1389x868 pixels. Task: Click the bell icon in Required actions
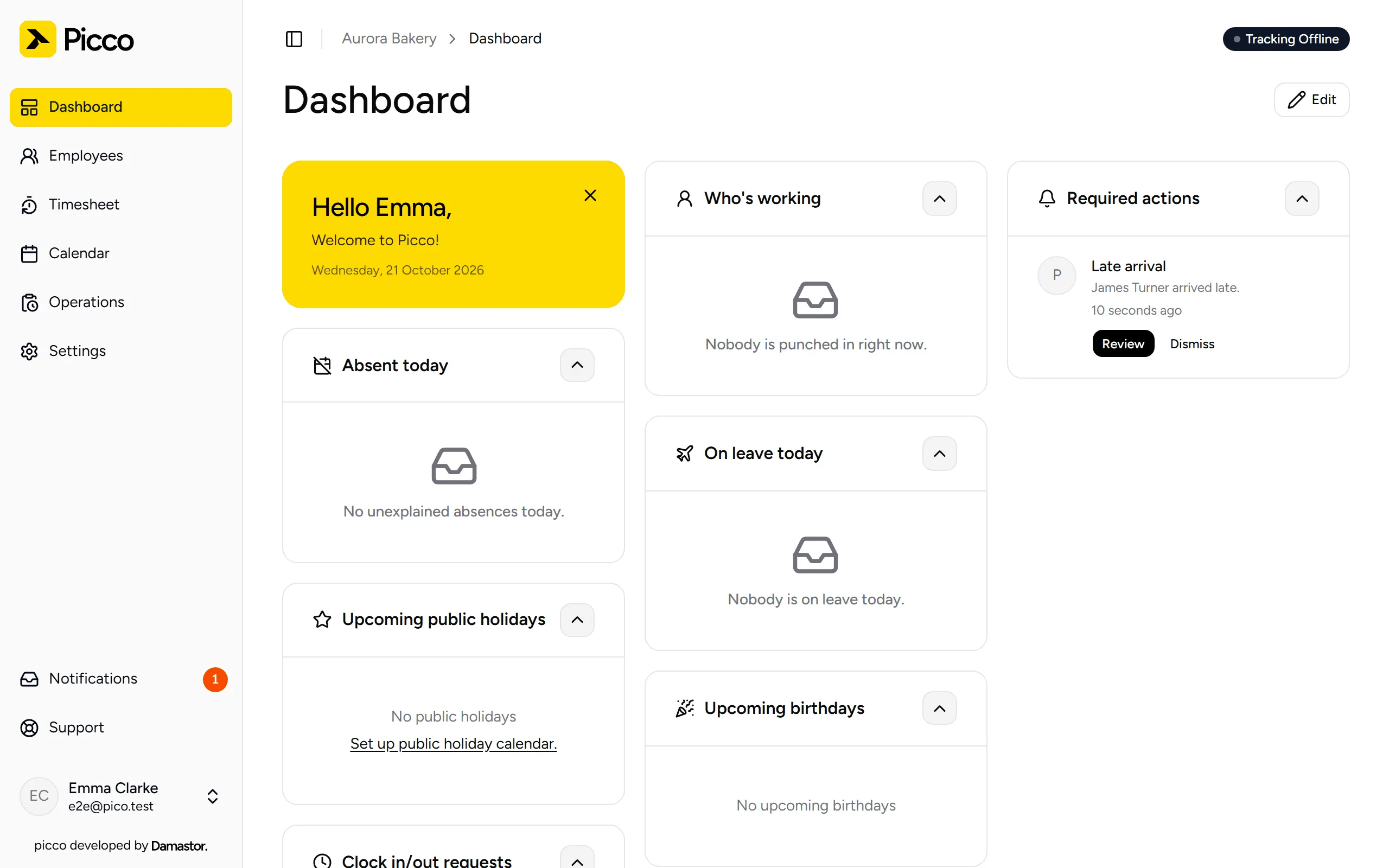1047,198
